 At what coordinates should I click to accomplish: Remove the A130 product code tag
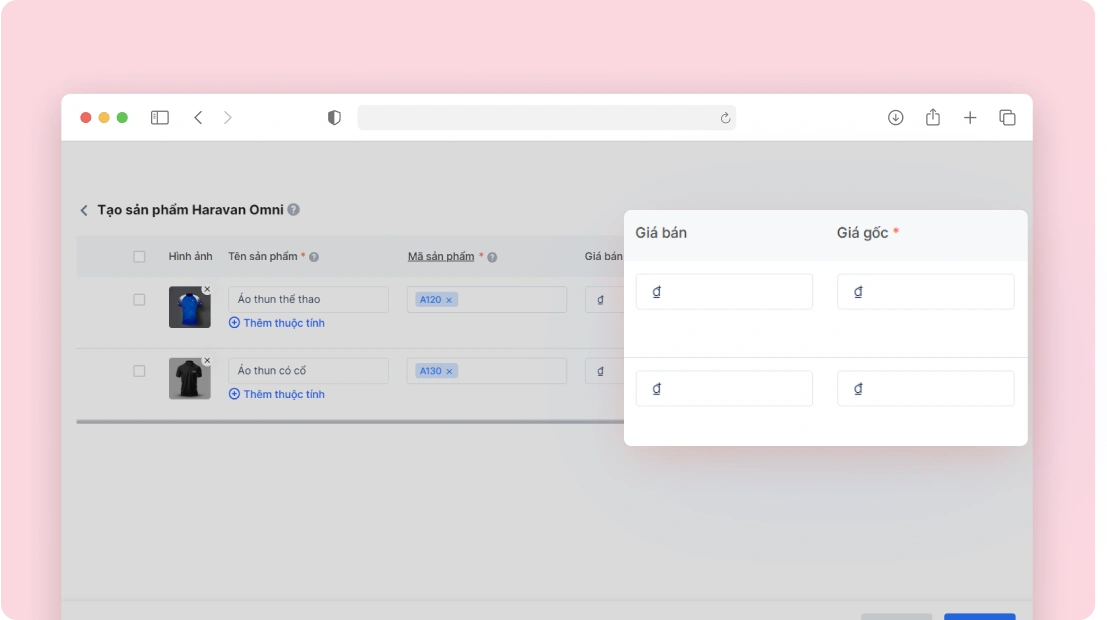449,371
